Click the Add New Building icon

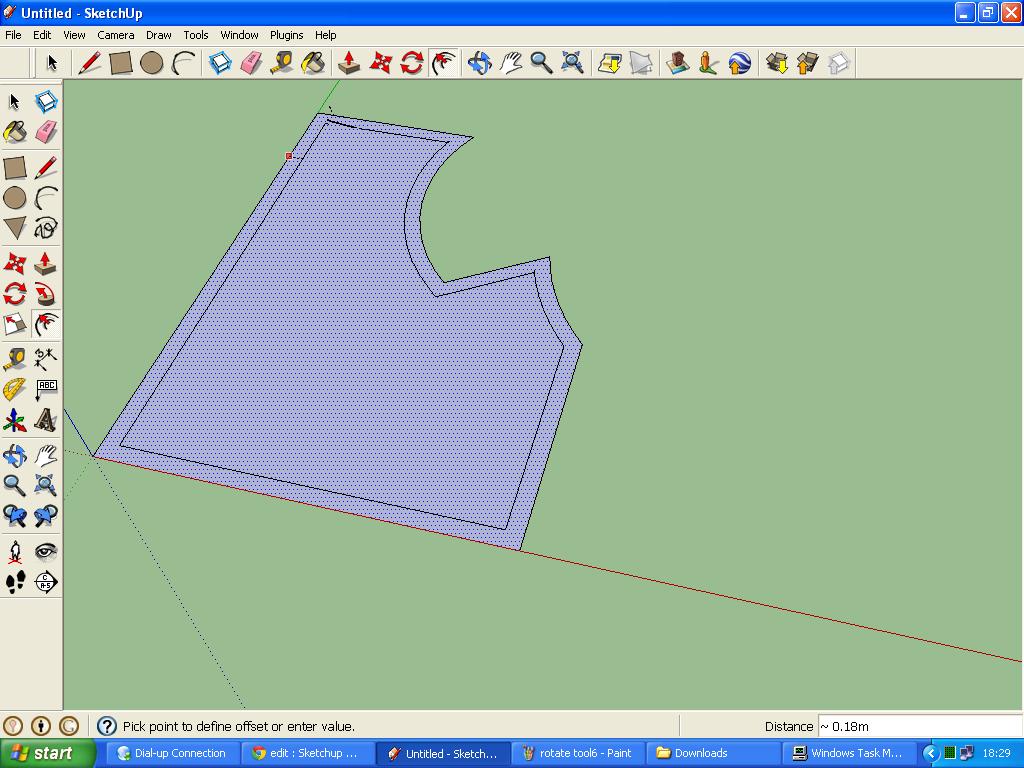click(x=678, y=63)
